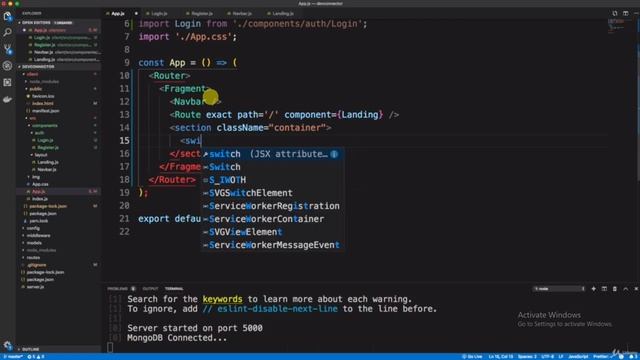Choose the SVGSwitchElement suggestion
The height and width of the screenshot is (360, 640).
[272, 193]
